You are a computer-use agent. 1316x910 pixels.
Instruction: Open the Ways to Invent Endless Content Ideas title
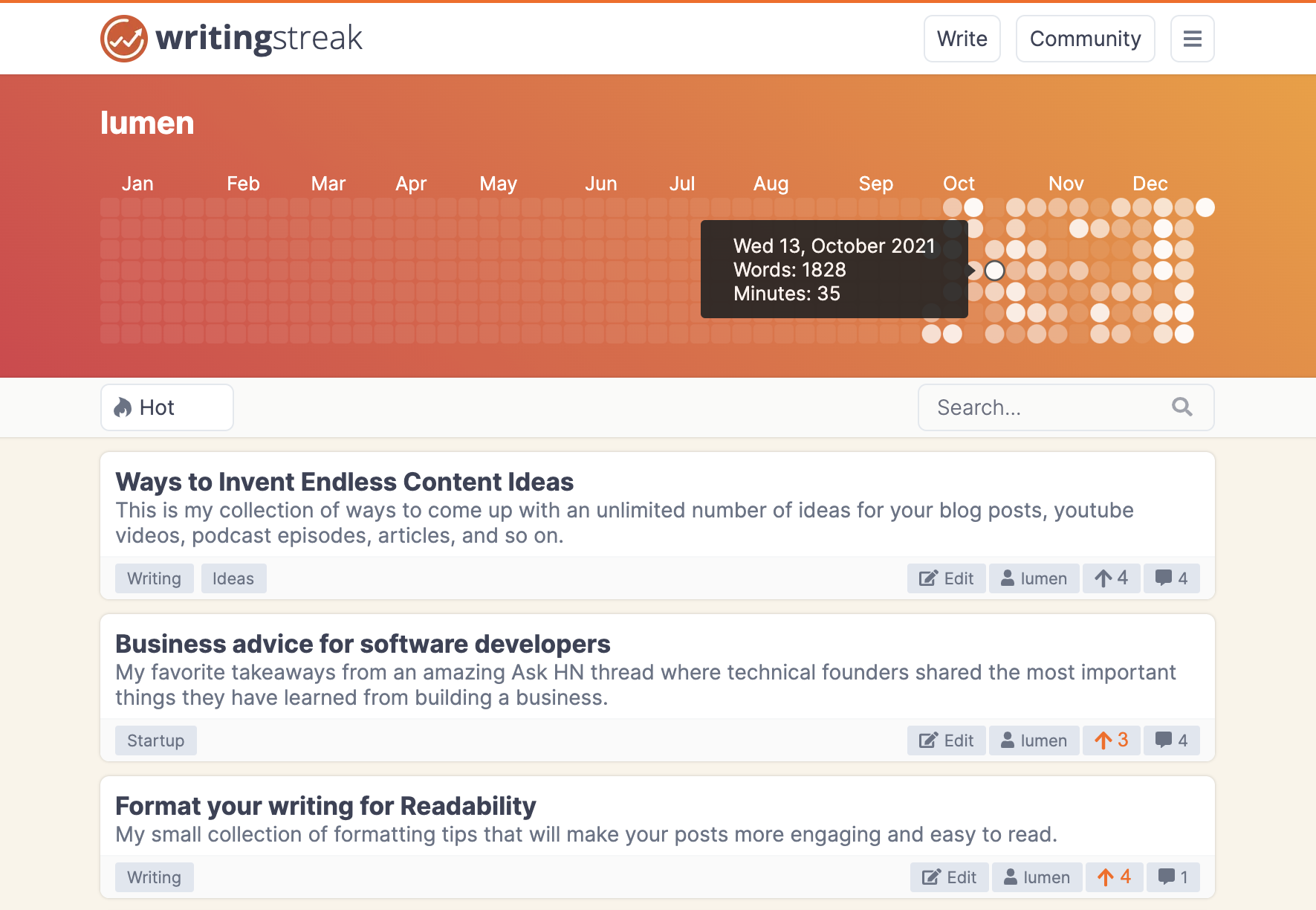pyautogui.click(x=344, y=482)
